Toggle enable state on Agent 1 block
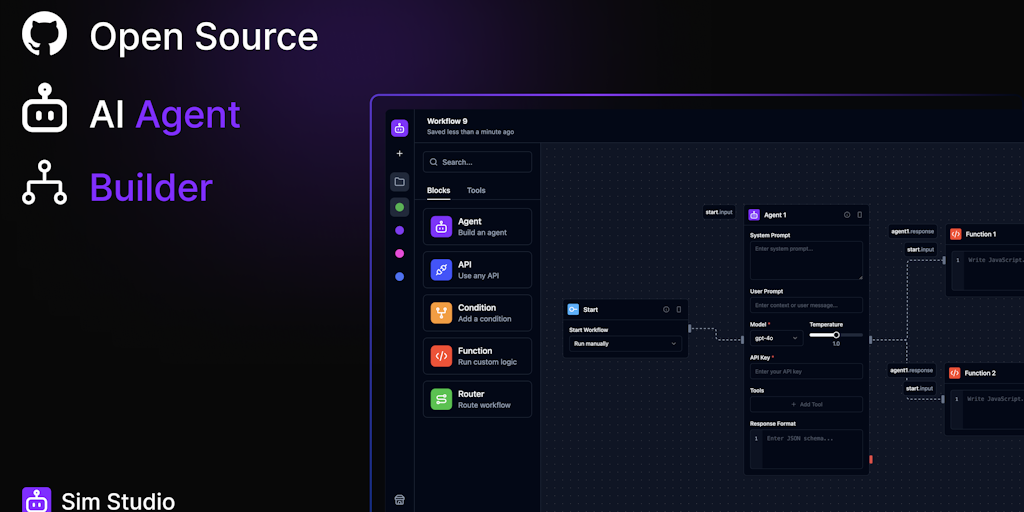This screenshot has height=512, width=1024. point(846,215)
